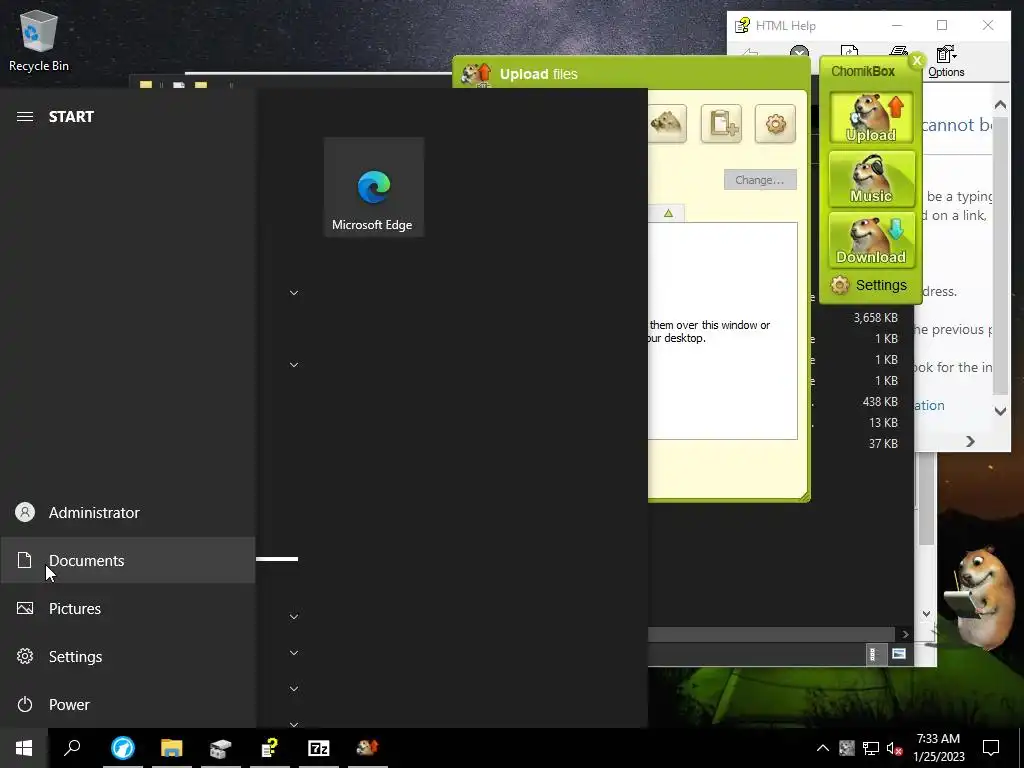The width and height of the screenshot is (1024, 768).
Task: Open the ChomikBox Upload panel button
Action: [871, 118]
